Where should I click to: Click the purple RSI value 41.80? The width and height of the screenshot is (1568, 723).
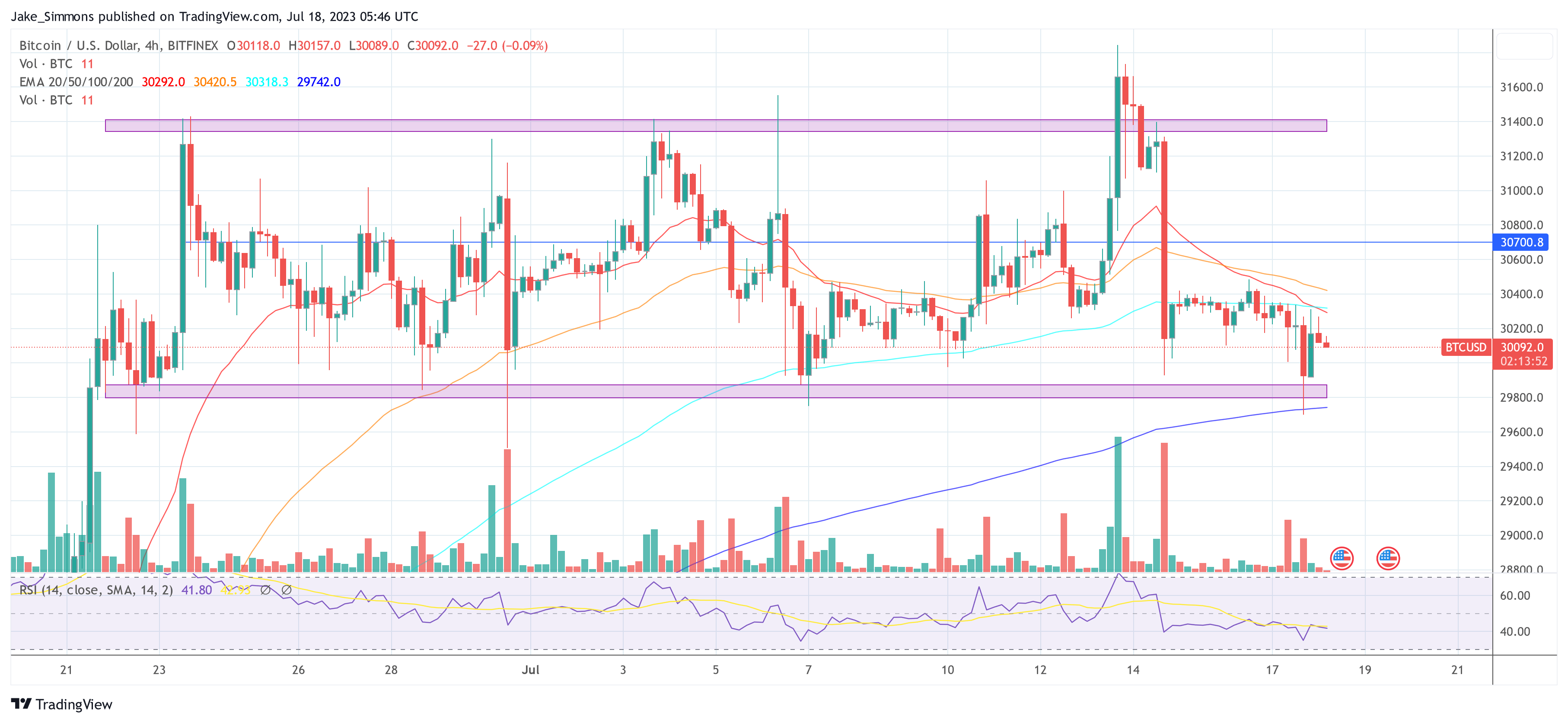[x=197, y=590]
